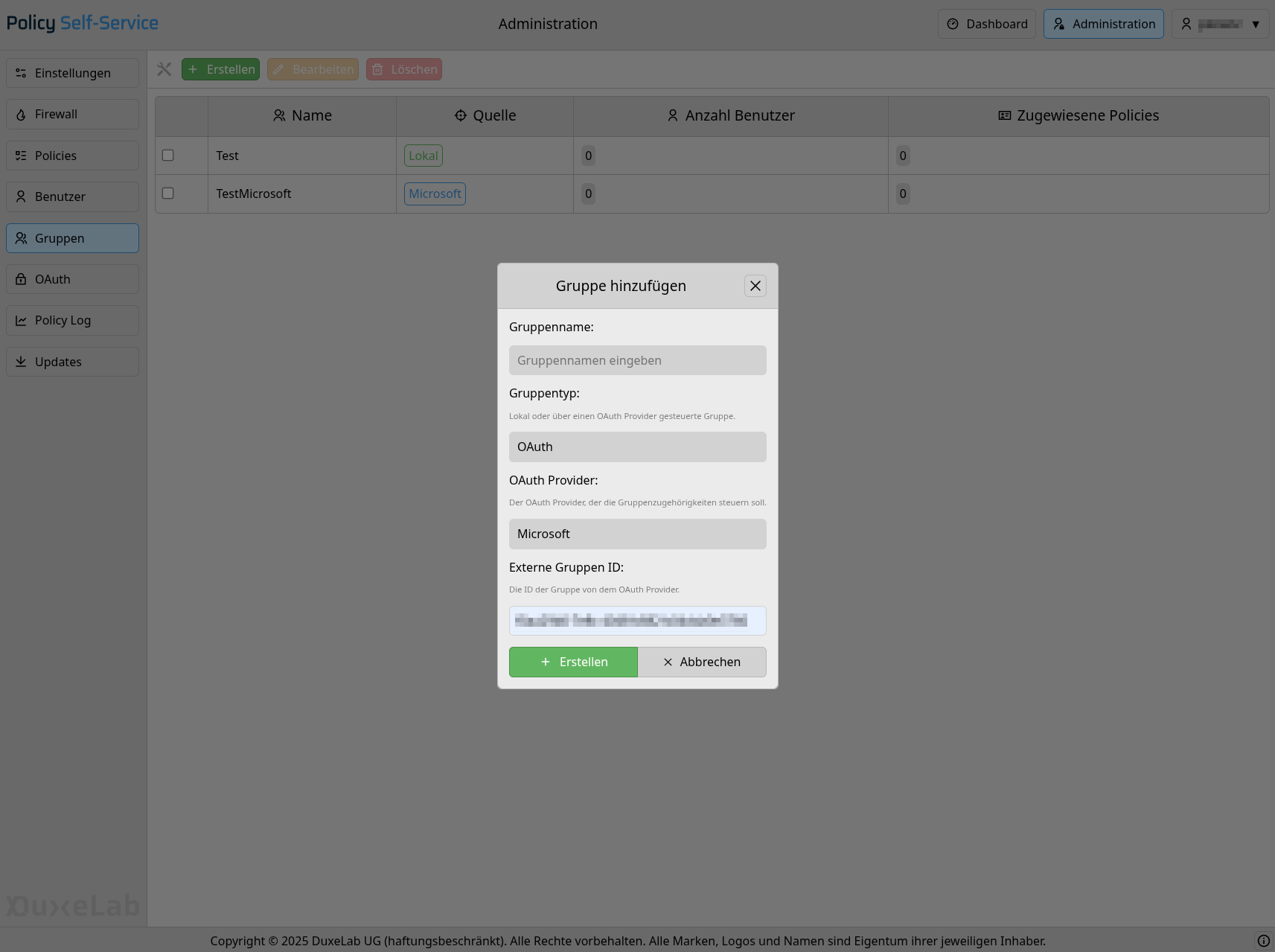Open the OAuth settings page
The width and height of the screenshot is (1275, 952).
pos(72,280)
